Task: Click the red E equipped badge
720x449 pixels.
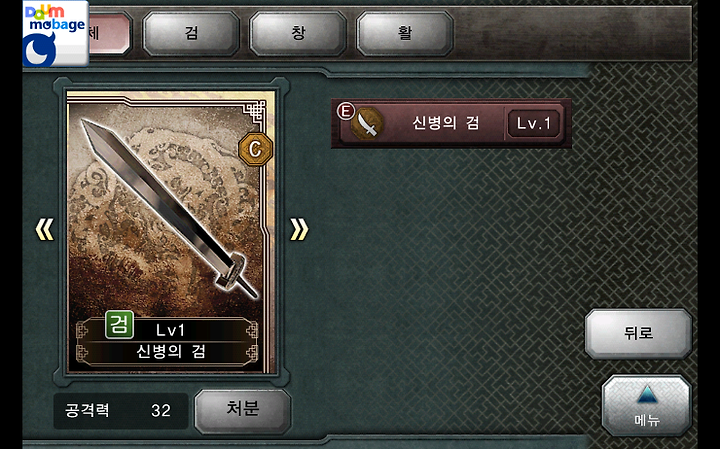Action: pos(346,111)
